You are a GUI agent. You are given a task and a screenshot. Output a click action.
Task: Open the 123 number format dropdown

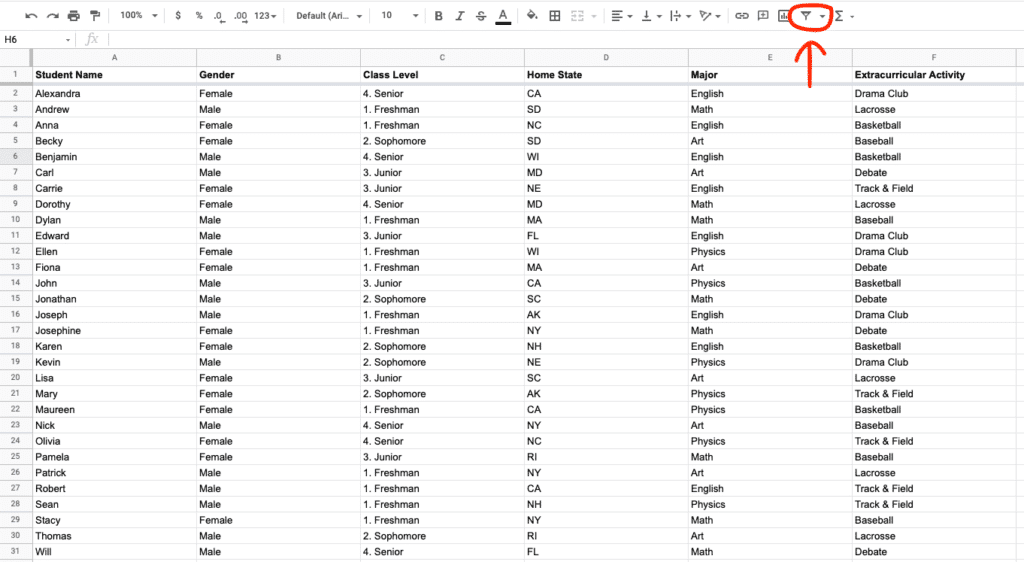[x=265, y=16]
